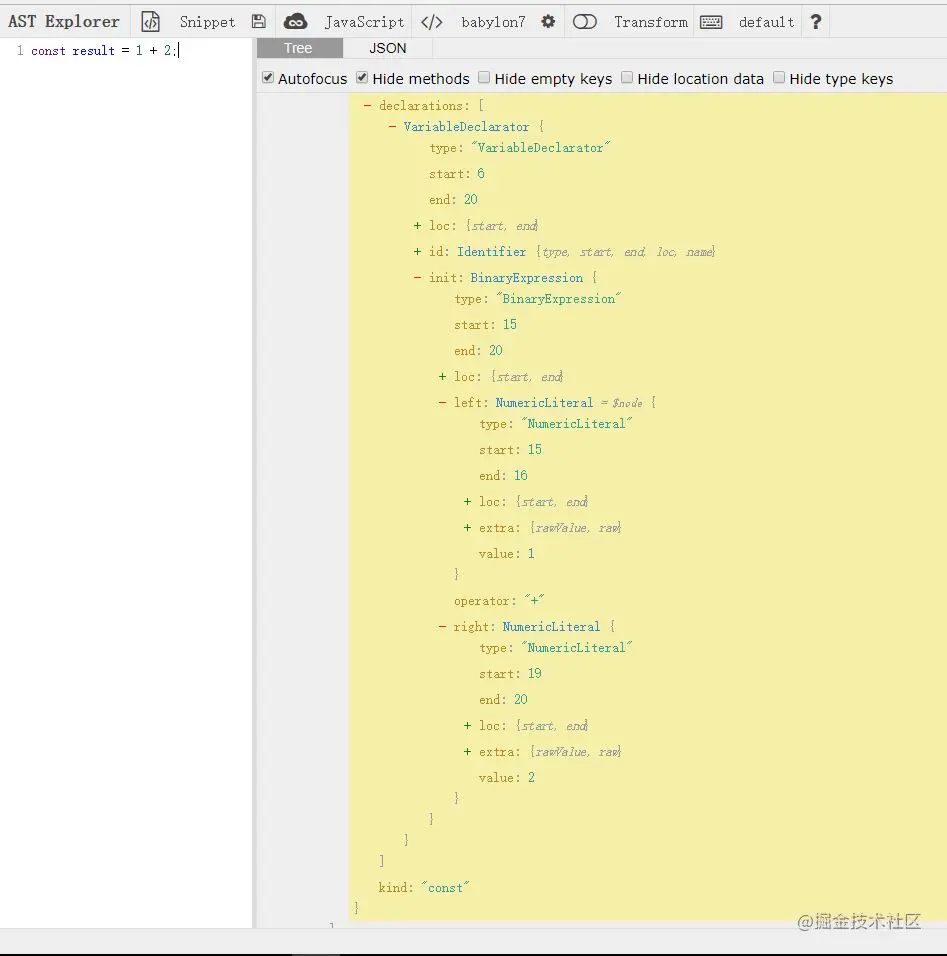Click the const keyword in editor
Screen dimensions: 947x956
point(48,51)
